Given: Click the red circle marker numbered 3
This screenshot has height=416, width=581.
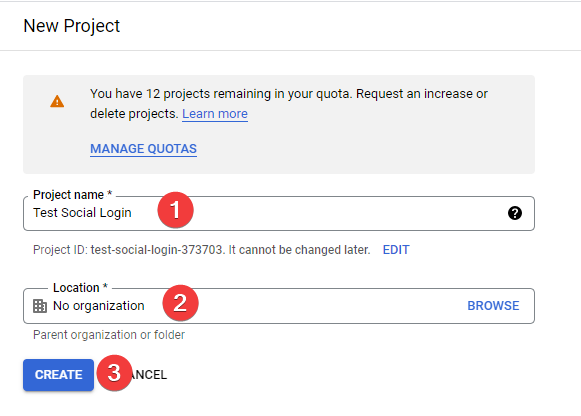Looking at the screenshot, I should click(x=114, y=373).
